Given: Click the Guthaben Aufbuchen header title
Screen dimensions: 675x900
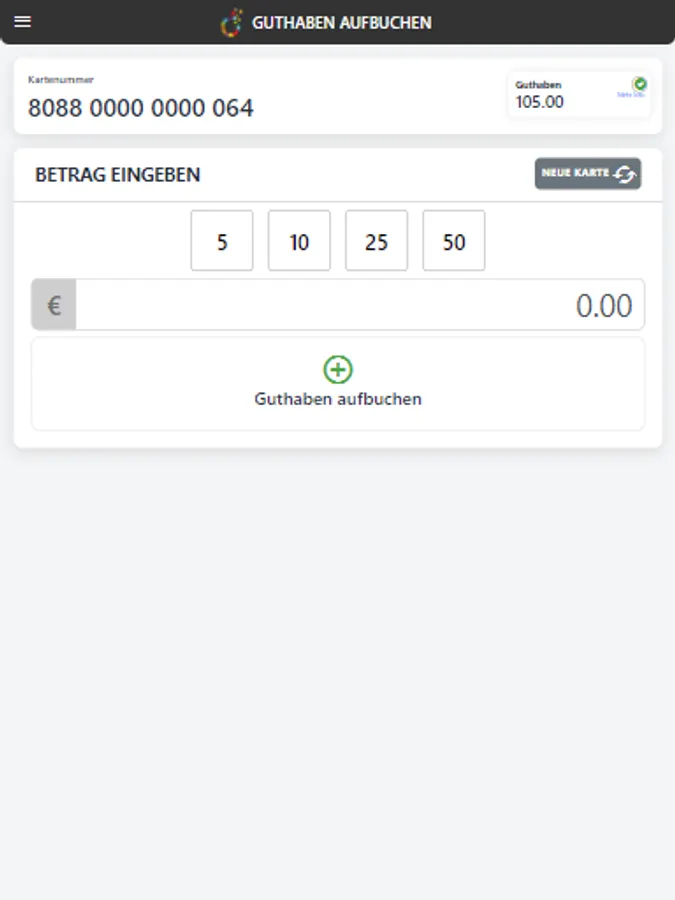Looking at the screenshot, I should pos(342,22).
